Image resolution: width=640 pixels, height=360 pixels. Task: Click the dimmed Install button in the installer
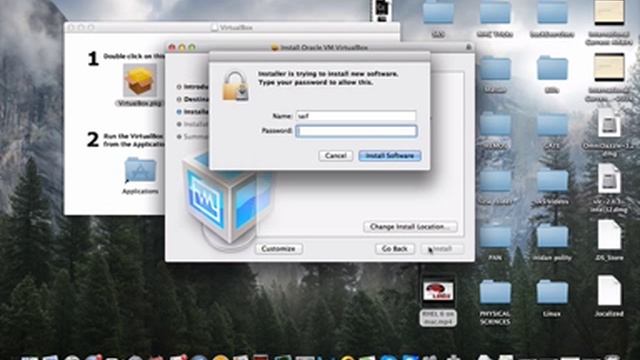442,249
